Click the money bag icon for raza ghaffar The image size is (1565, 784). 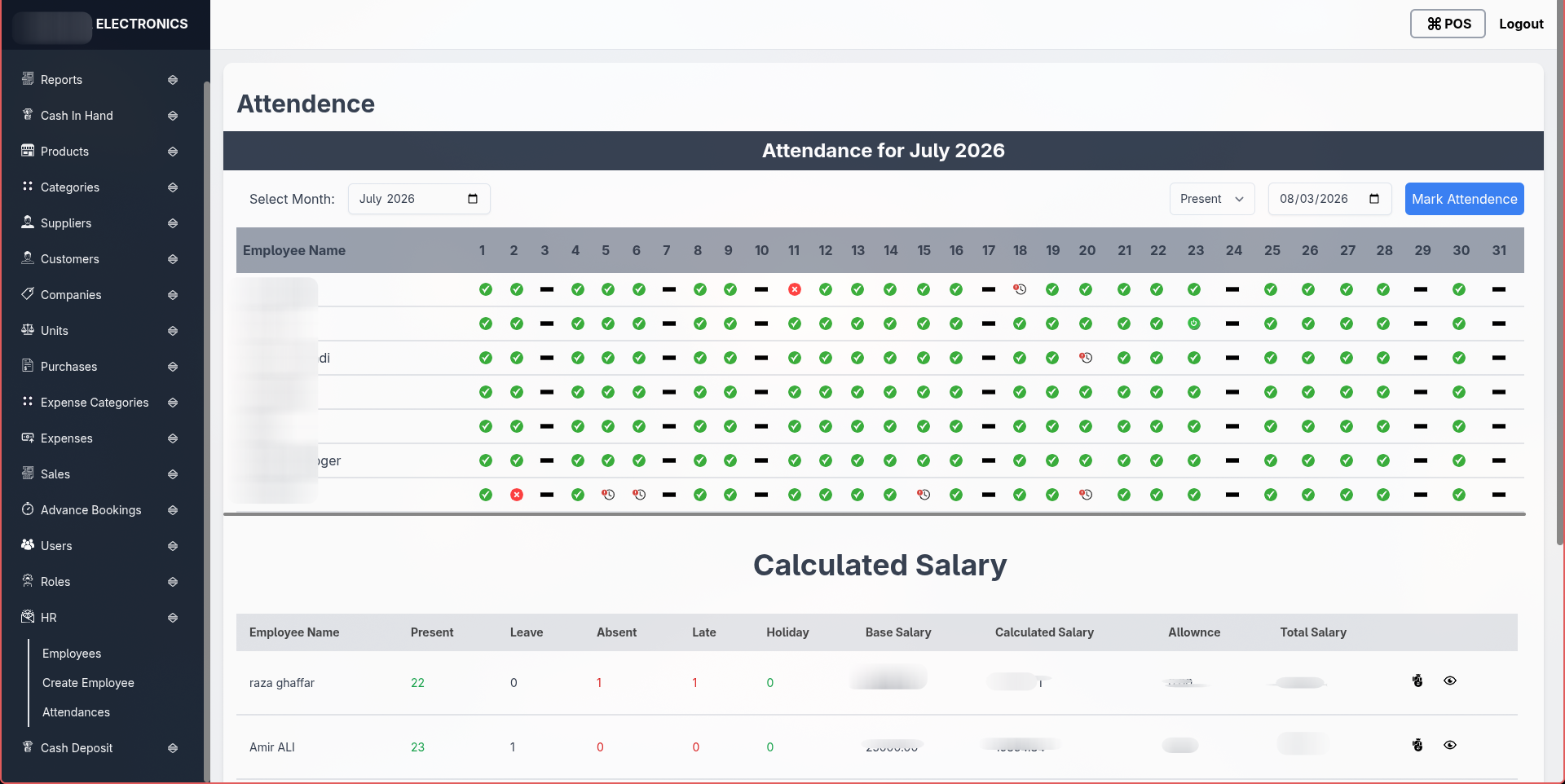1417,680
